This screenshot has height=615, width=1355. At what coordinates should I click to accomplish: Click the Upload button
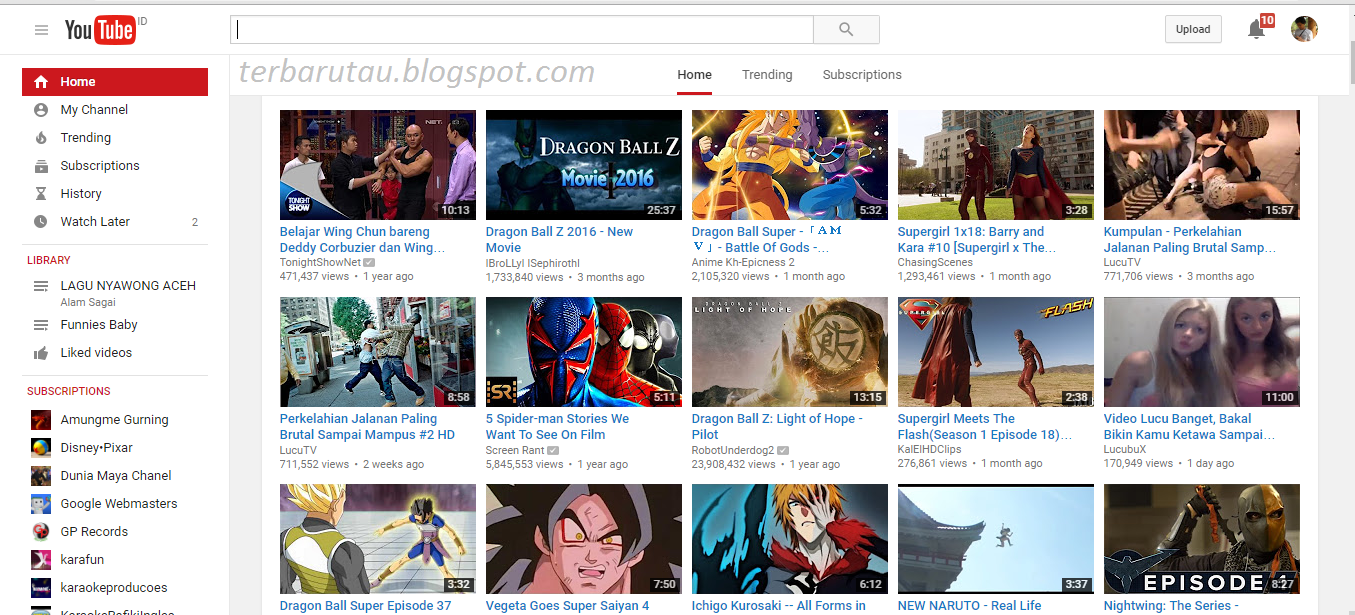click(1193, 30)
